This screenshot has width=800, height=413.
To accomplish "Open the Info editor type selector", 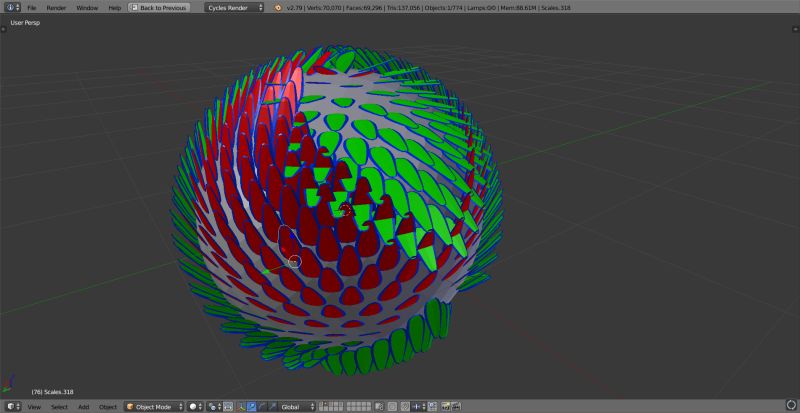I will (x=13, y=8).
